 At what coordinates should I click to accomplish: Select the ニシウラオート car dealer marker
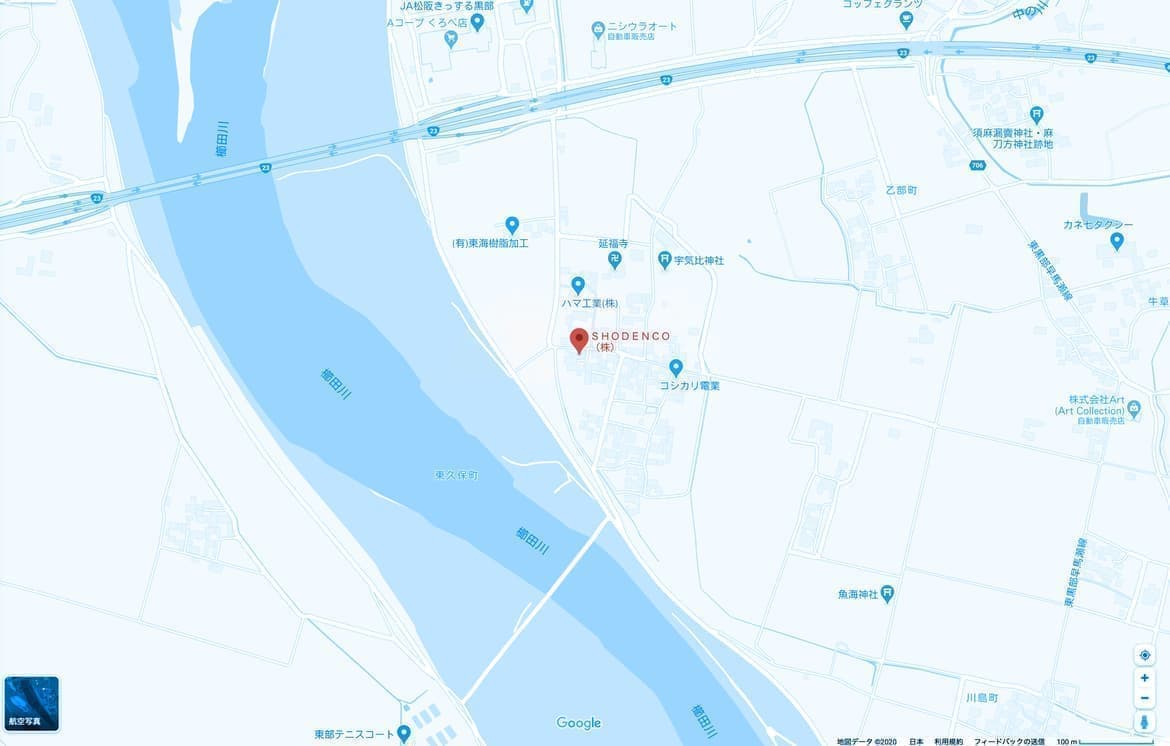(598, 31)
